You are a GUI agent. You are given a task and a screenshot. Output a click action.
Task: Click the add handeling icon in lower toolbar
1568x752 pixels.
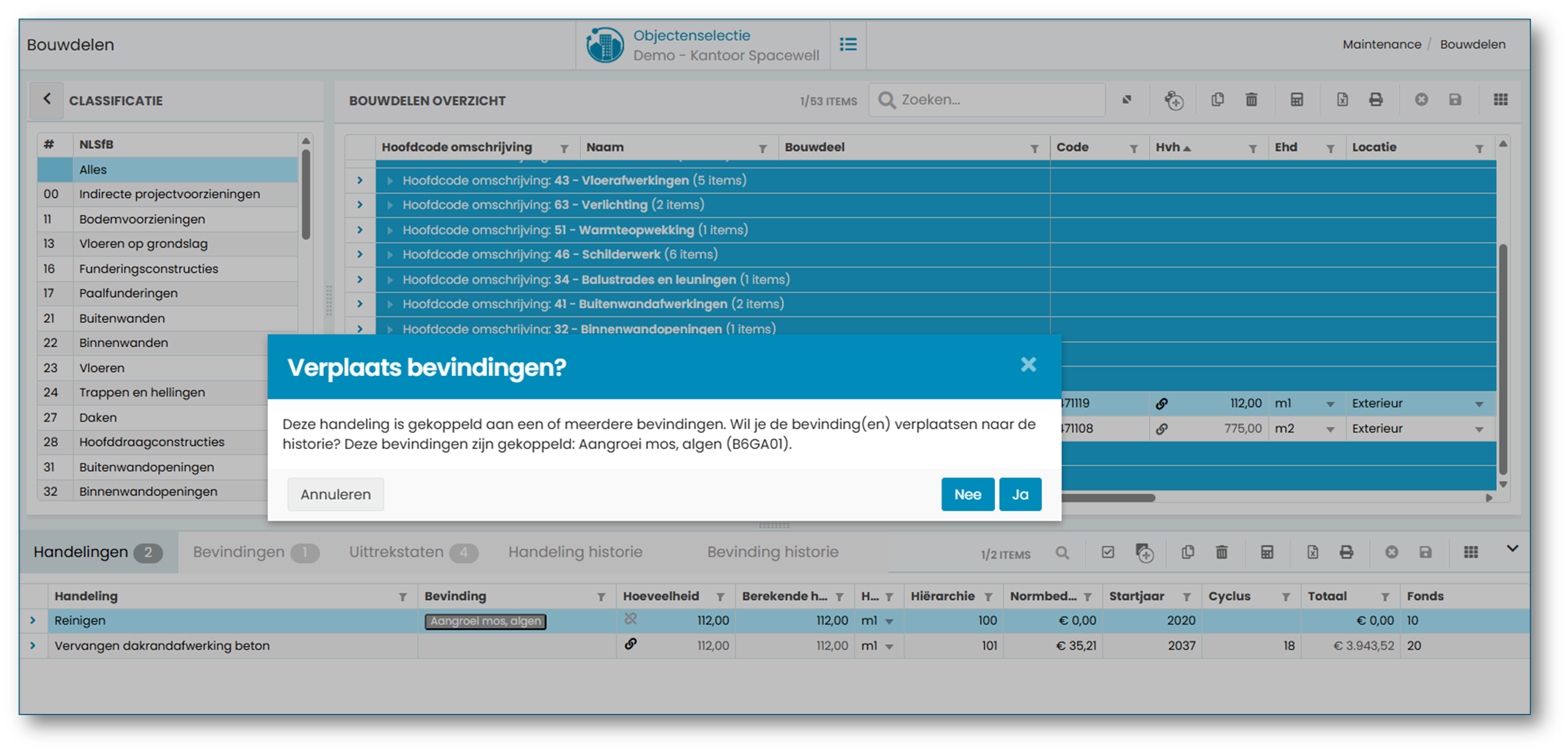[x=1144, y=553]
